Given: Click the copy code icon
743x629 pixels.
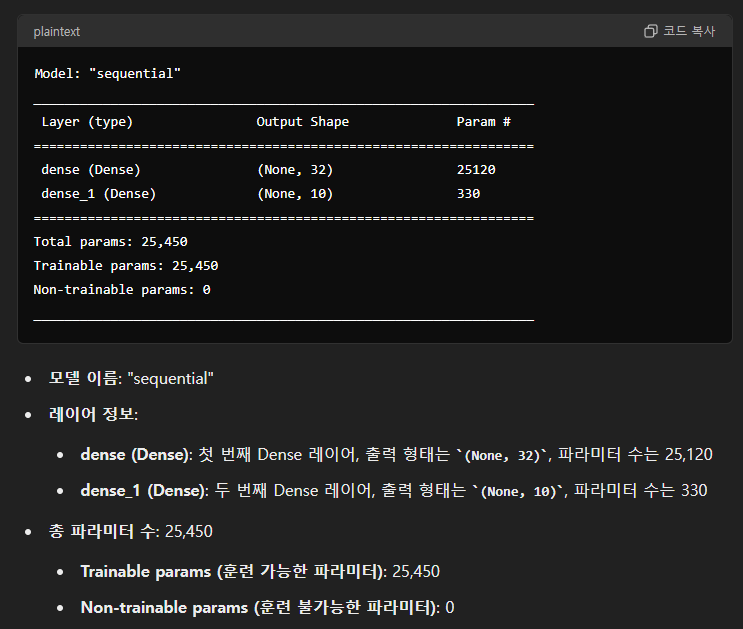Looking at the screenshot, I should pos(651,31).
